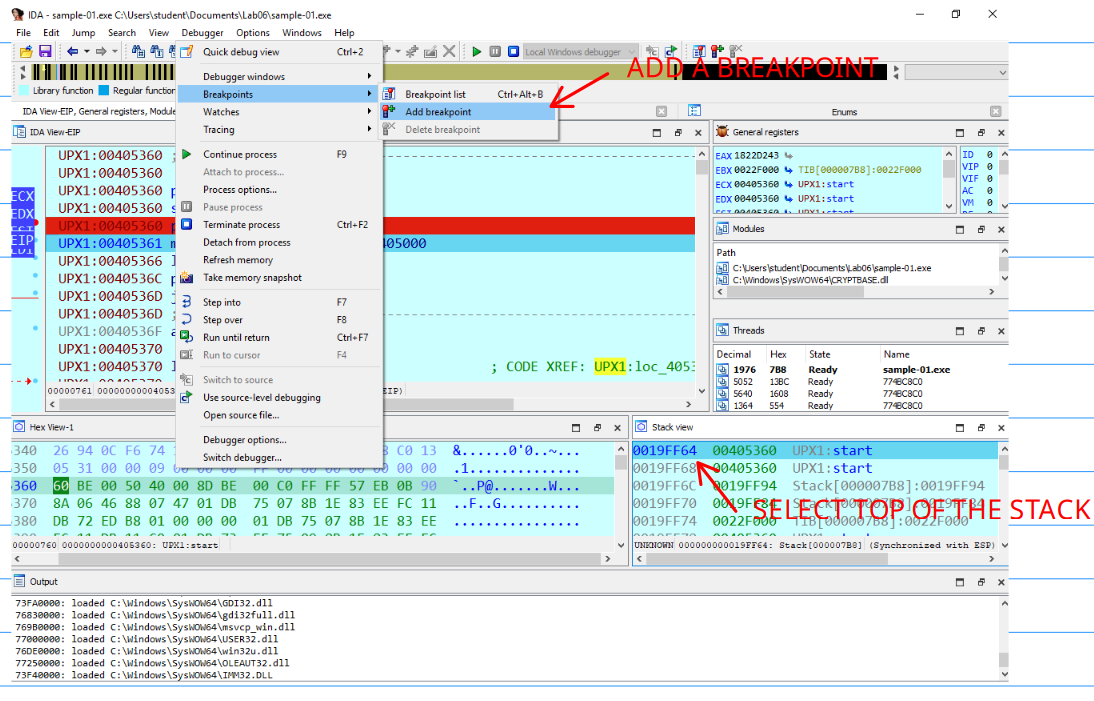This screenshot has width=1094, height=701.
Task: Open the dropdown right of navigation band
Action: (x=956, y=73)
